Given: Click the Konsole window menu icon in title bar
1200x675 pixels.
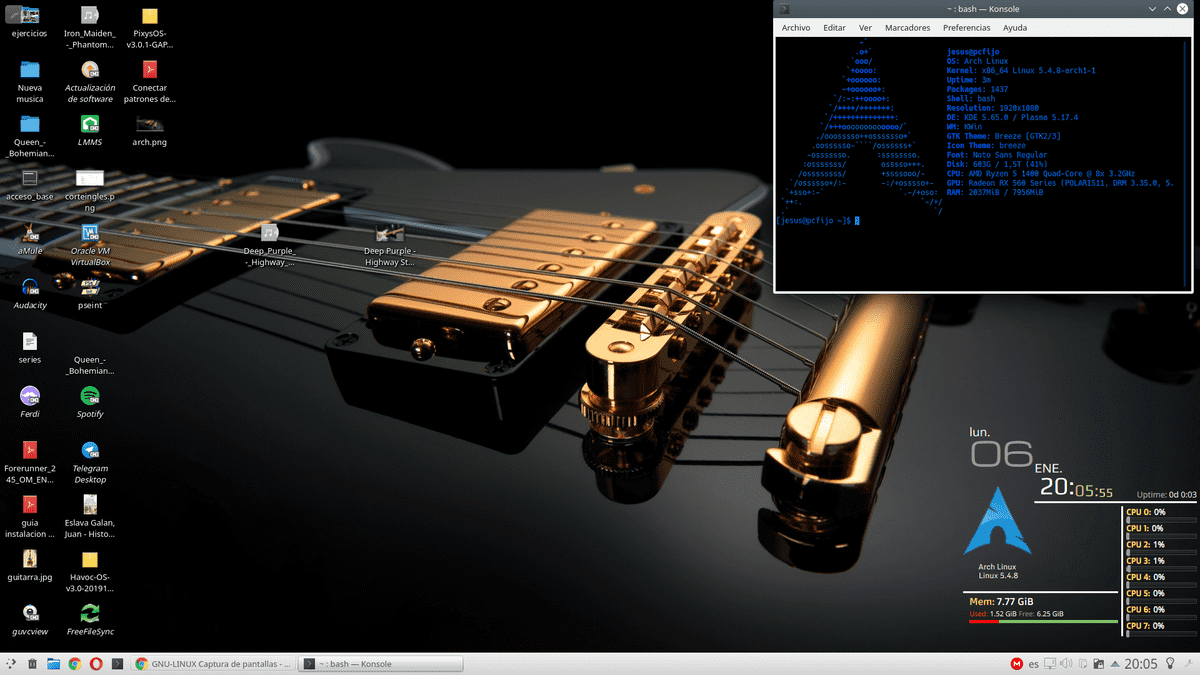Looking at the screenshot, I should coord(785,9).
